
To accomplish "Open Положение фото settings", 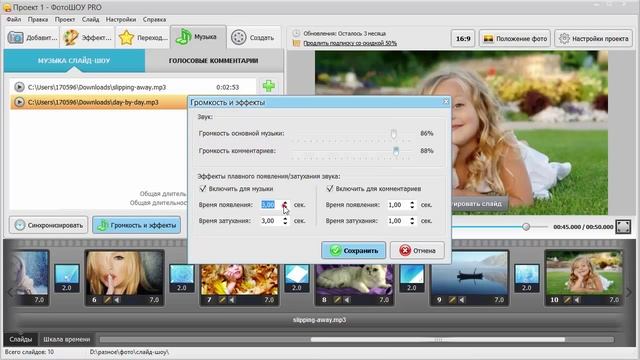I will (515, 39).
